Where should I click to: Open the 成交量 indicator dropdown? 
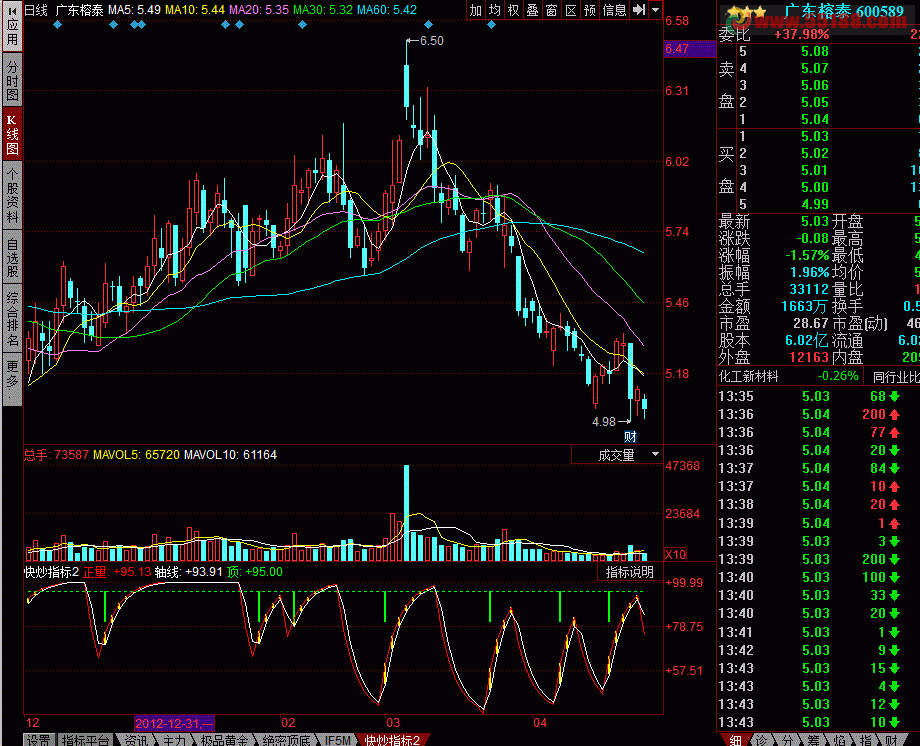617,455
